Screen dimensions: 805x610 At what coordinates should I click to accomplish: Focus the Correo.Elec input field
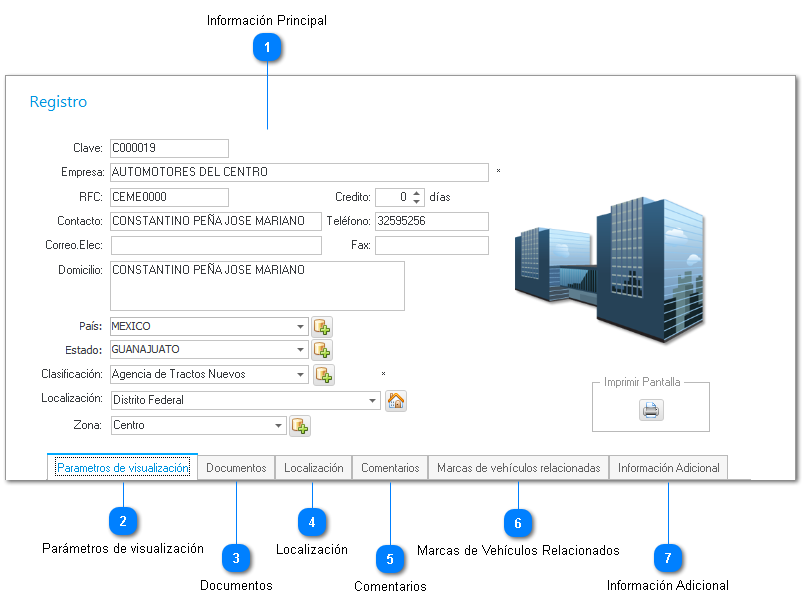tap(215, 245)
